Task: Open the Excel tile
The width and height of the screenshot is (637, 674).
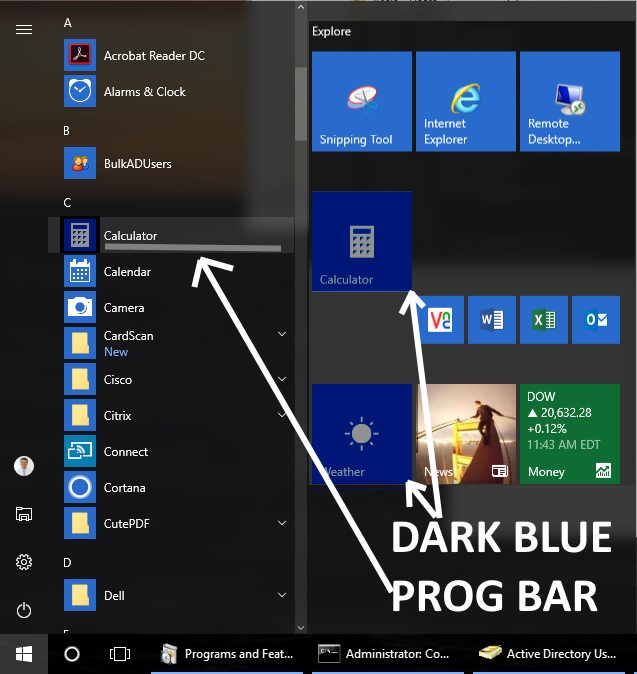Action: [x=543, y=320]
